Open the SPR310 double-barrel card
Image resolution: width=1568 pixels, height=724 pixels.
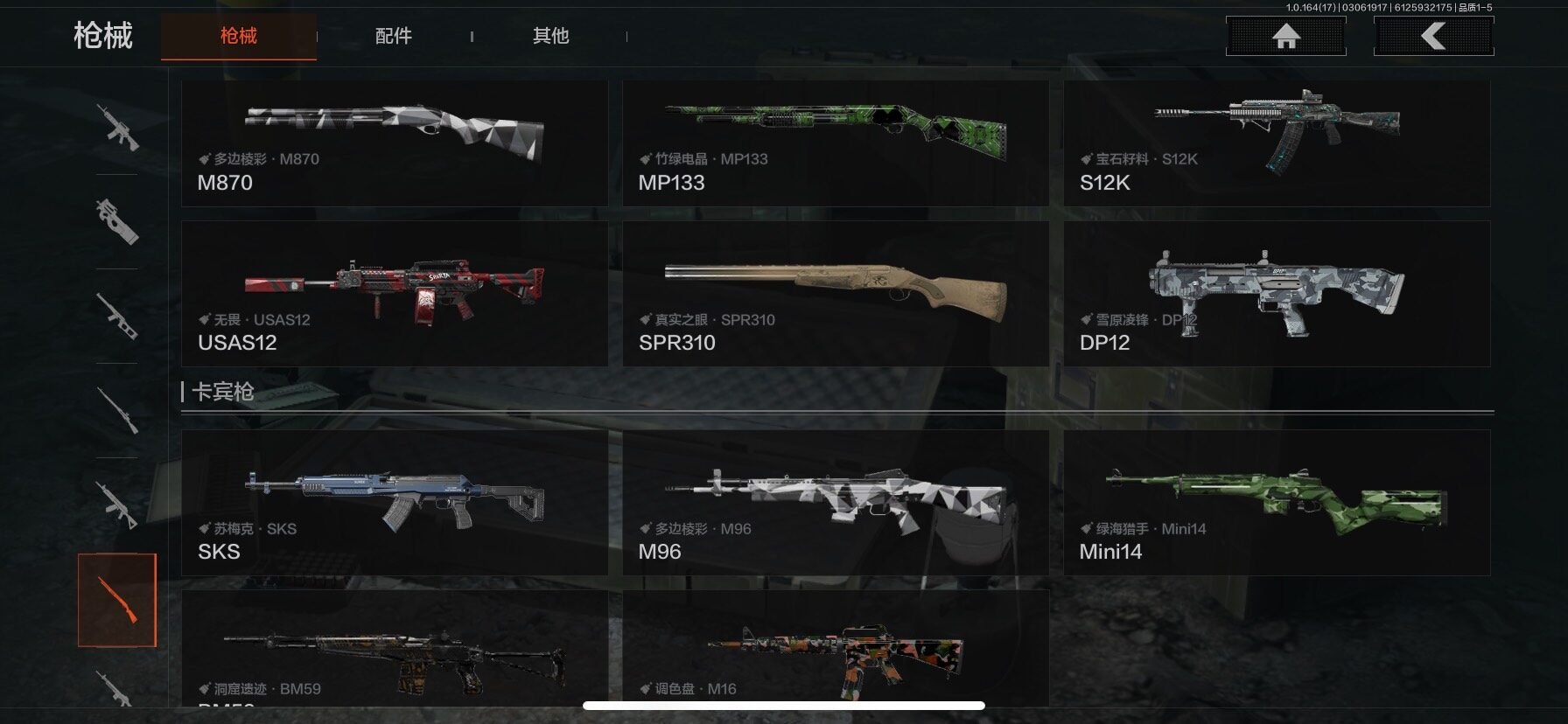tap(836, 294)
